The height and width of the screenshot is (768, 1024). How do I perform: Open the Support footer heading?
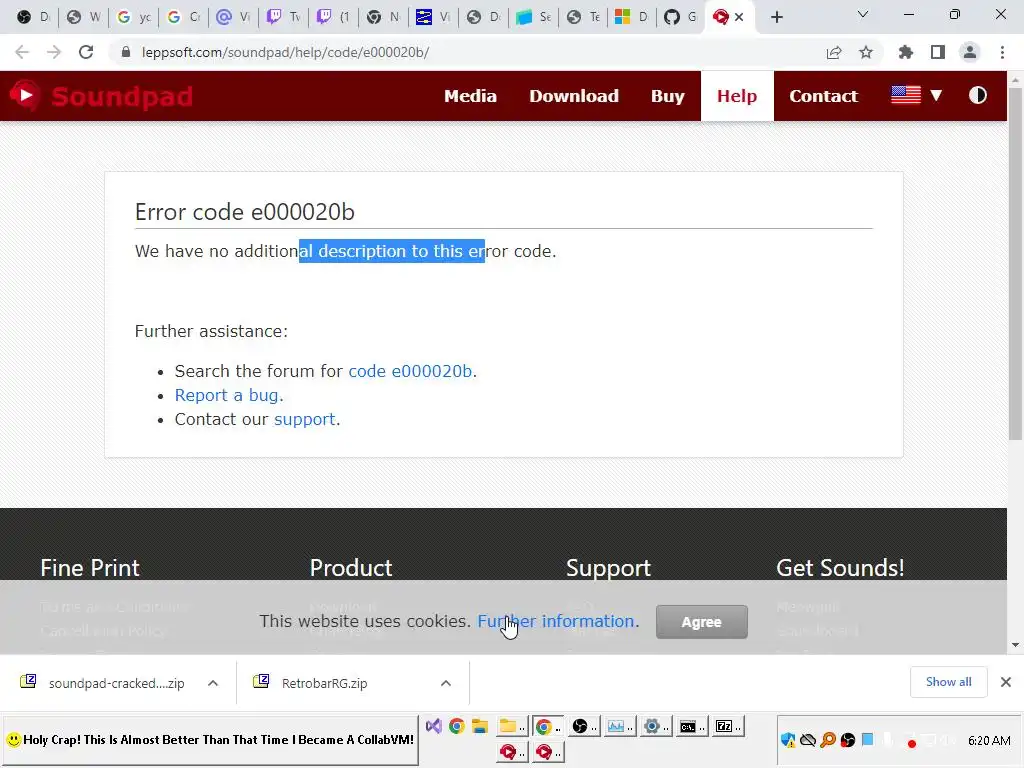(608, 568)
